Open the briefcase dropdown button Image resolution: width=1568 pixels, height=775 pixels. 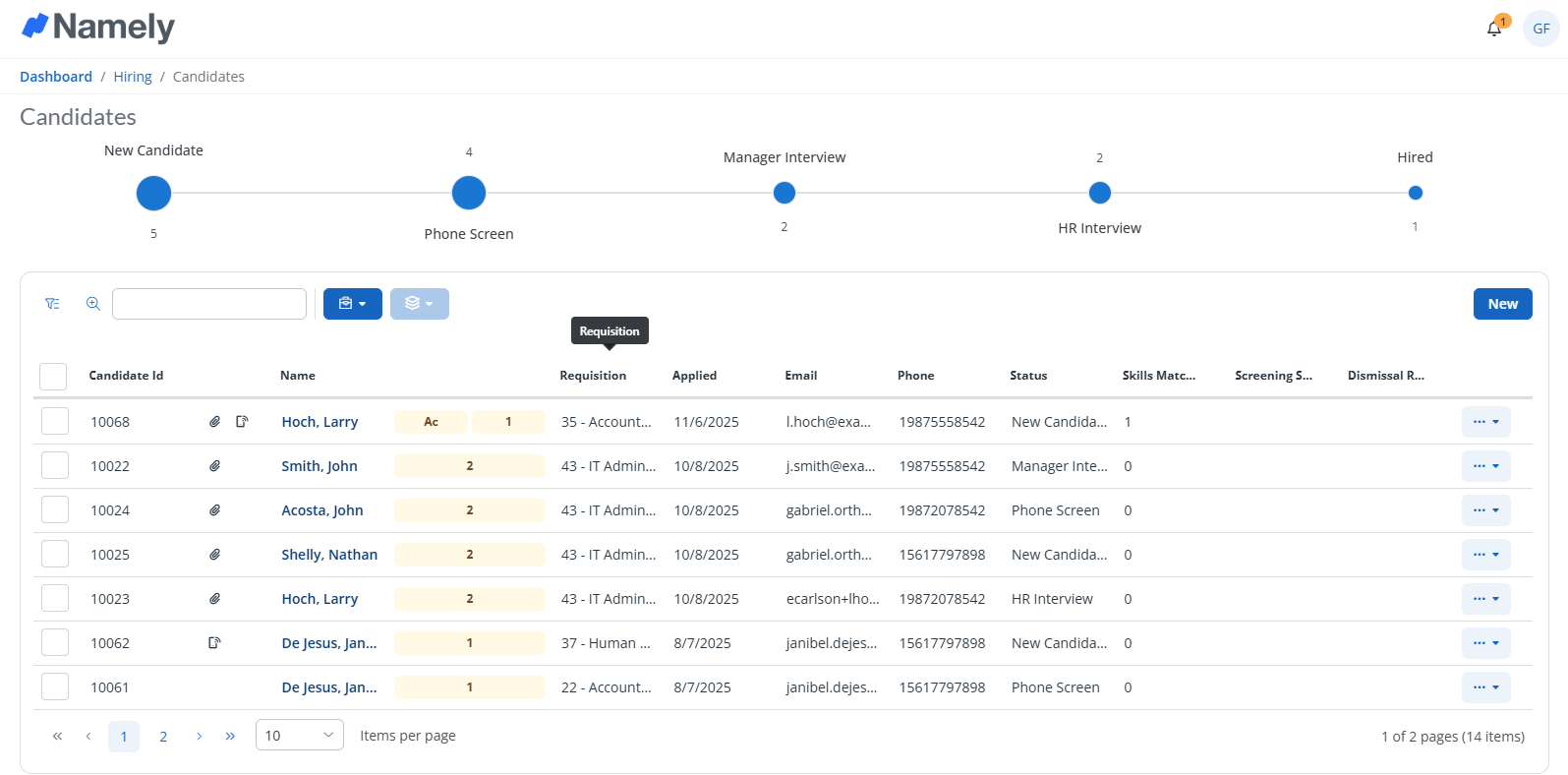click(352, 304)
